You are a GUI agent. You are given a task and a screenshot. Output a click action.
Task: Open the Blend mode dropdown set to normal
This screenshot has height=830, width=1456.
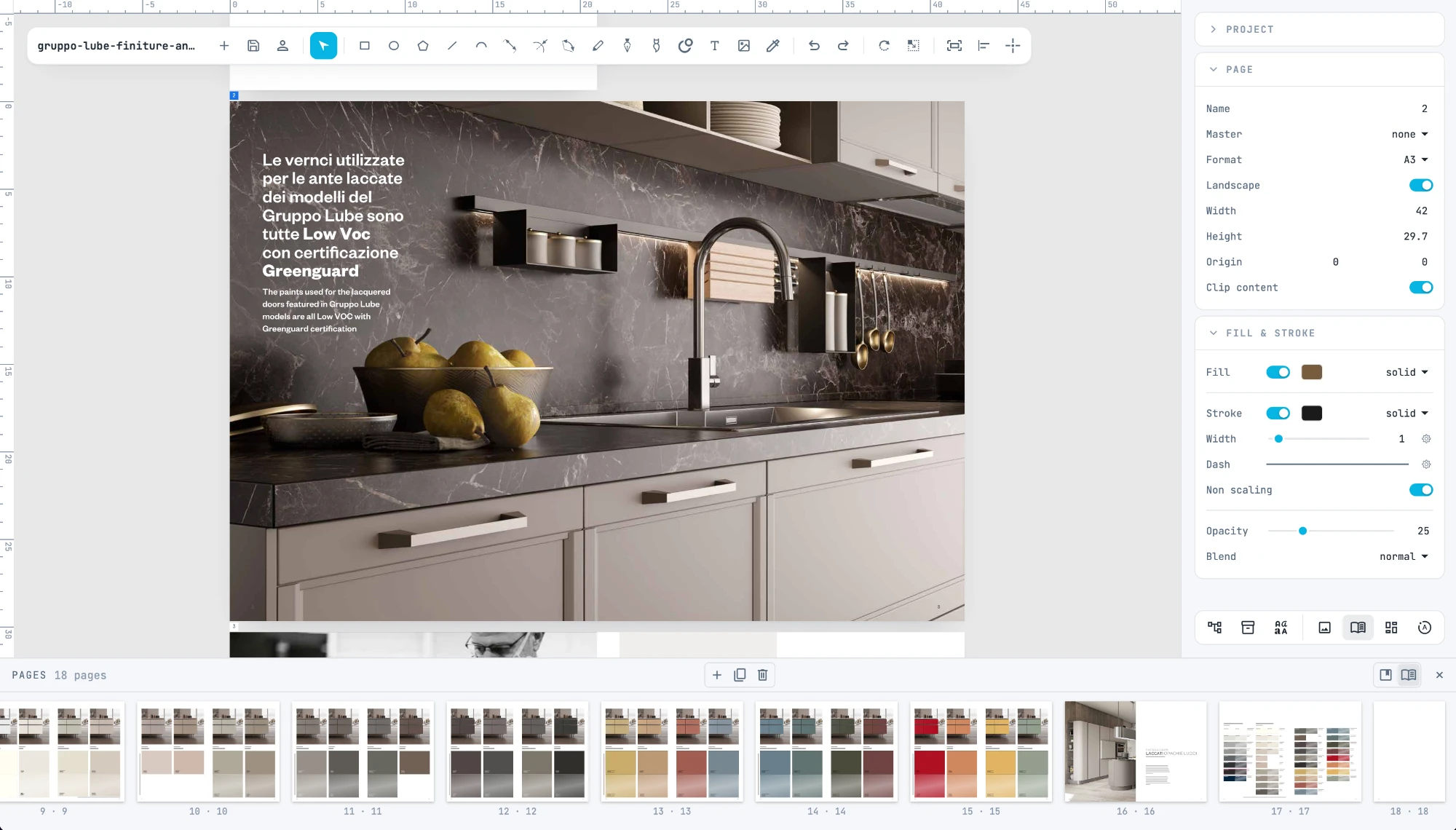pos(1404,556)
